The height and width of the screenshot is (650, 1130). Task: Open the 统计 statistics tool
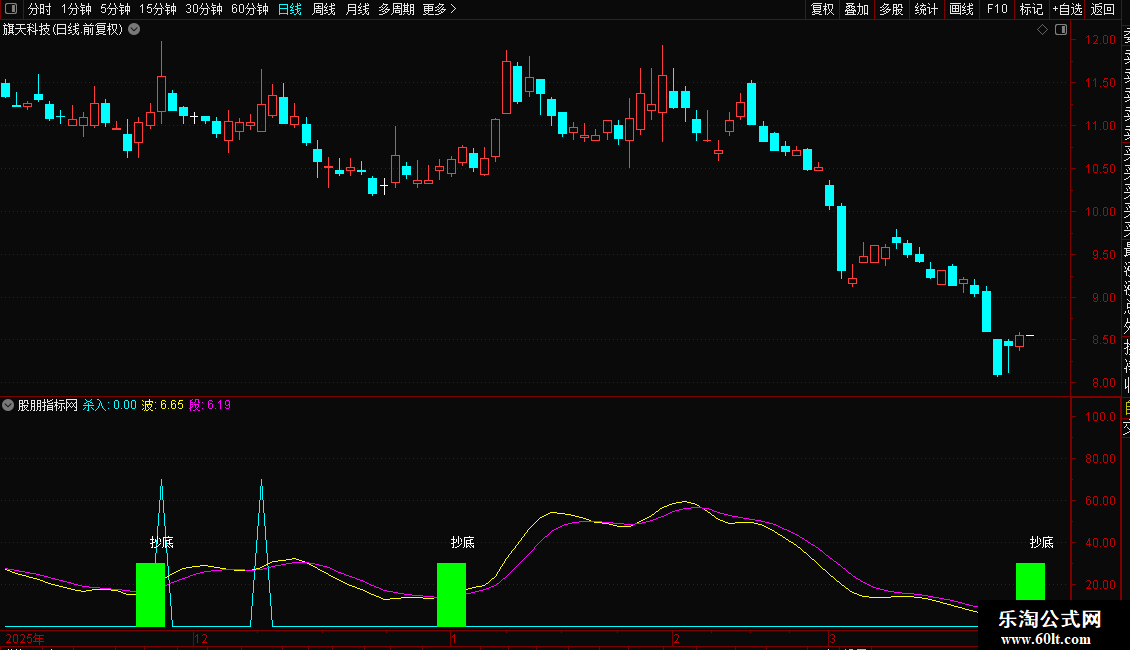coord(926,9)
